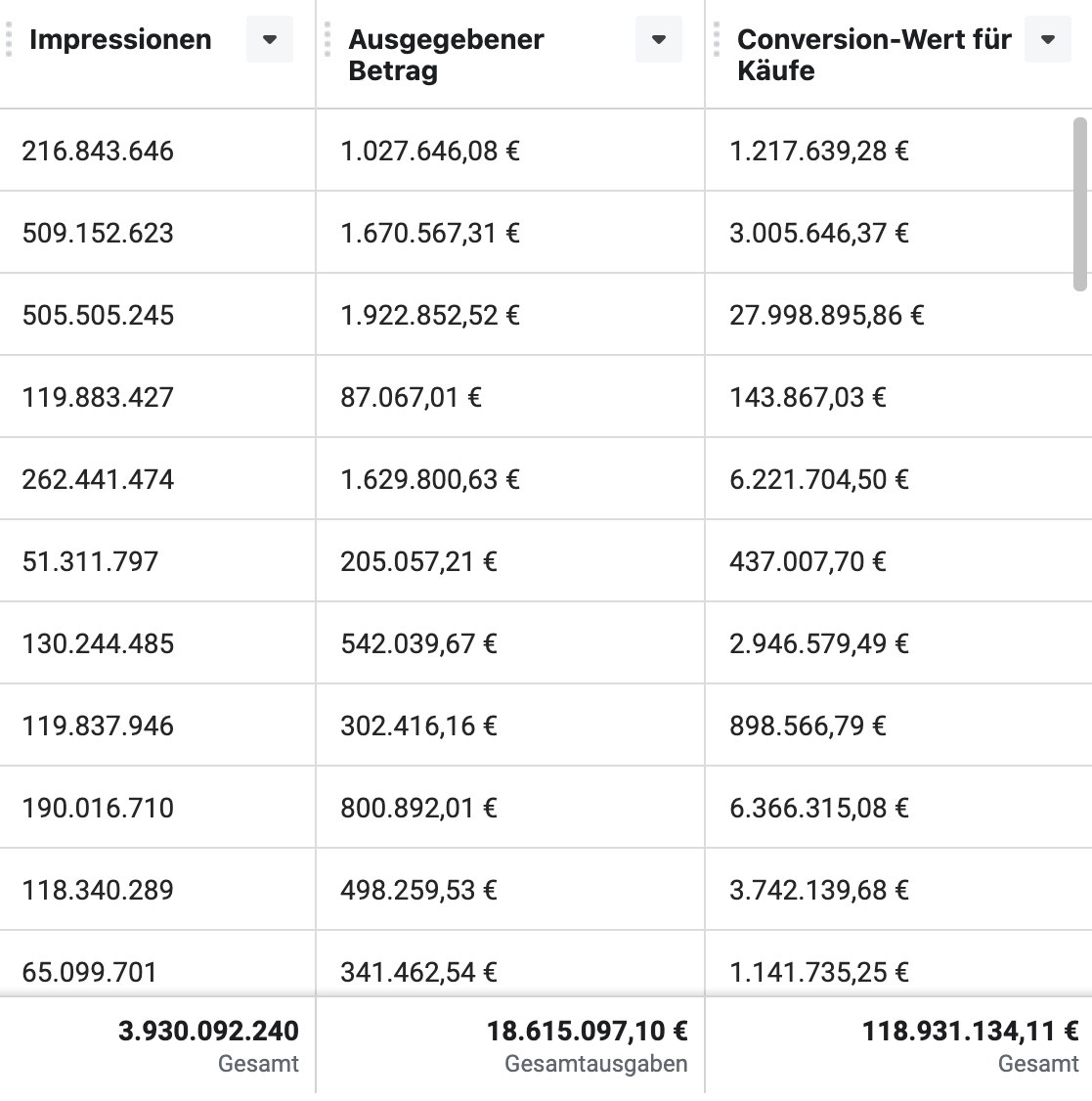Viewport: 1092px width, 1101px height.
Task: Click Gesamtausgaben total 18.615.097,10 €
Action: tap(587, 1032)
